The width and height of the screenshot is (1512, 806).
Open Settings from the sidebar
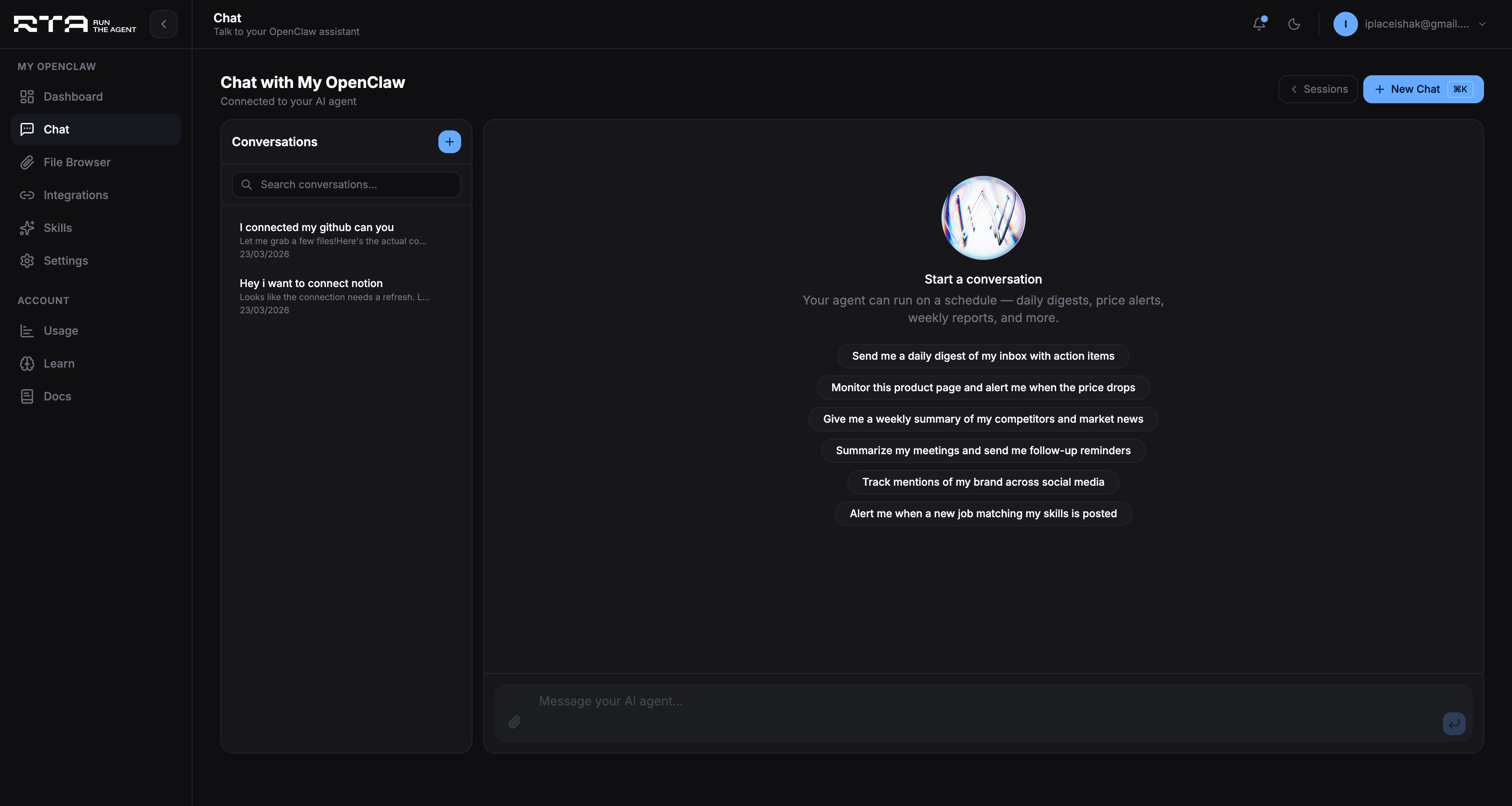[96, 261]
